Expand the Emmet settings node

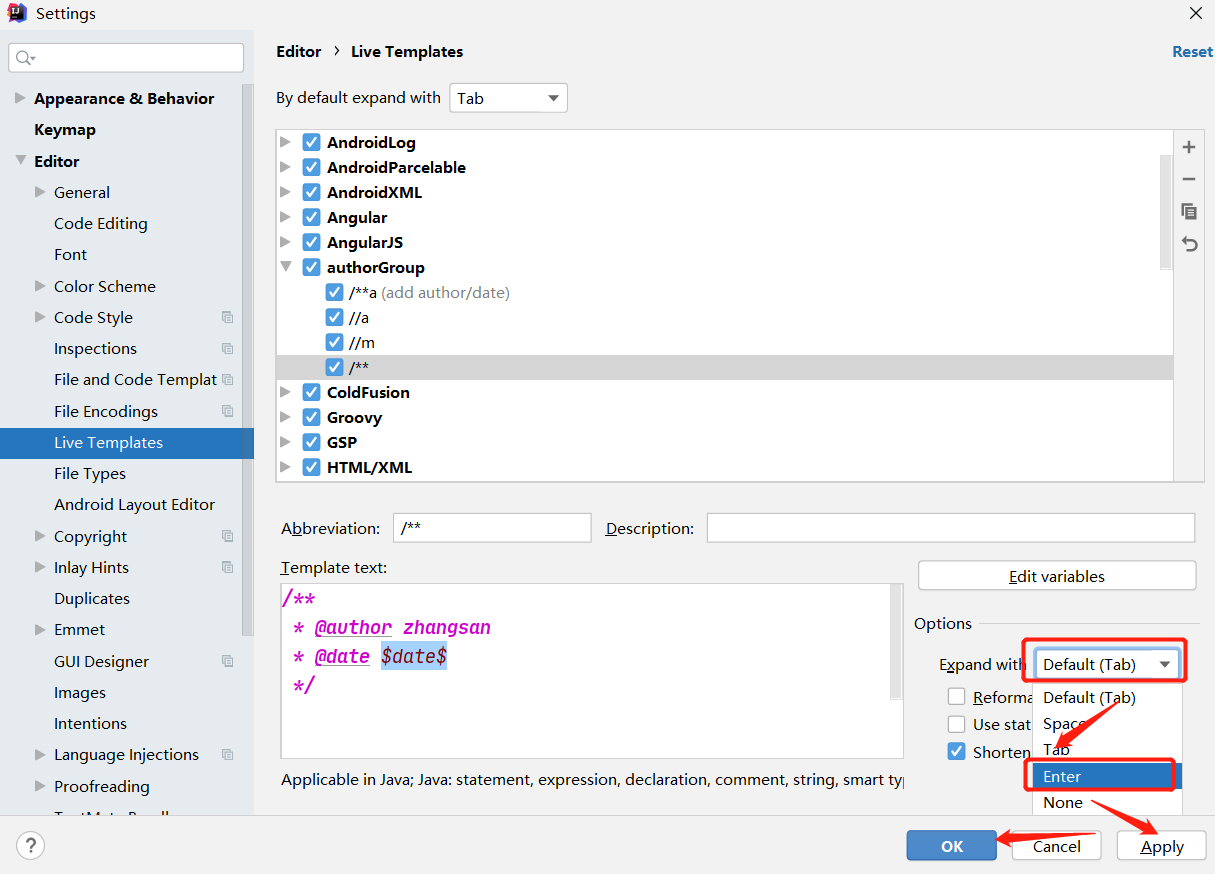point(40,630)
